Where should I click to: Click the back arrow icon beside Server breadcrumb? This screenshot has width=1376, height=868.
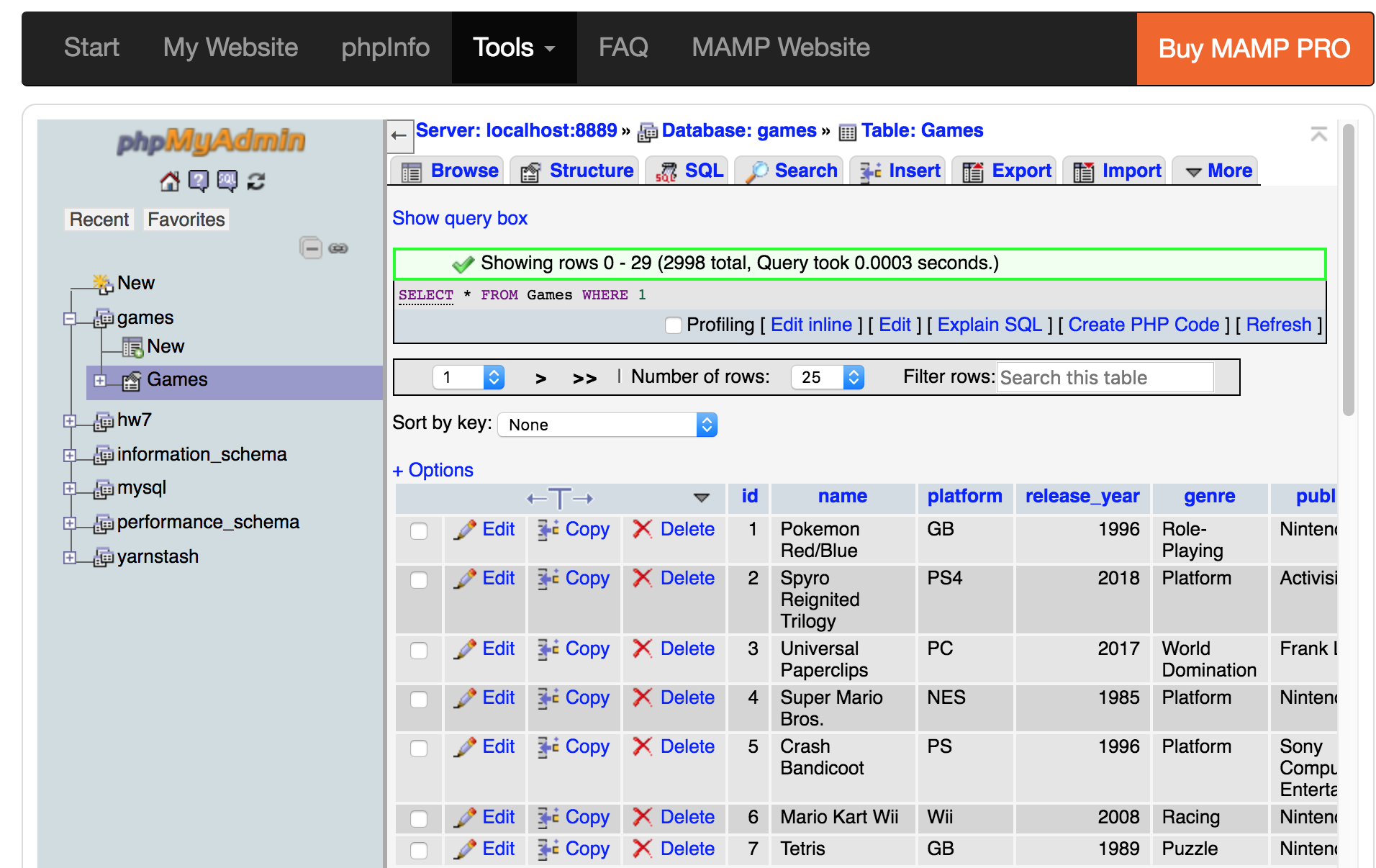(399, 135)
